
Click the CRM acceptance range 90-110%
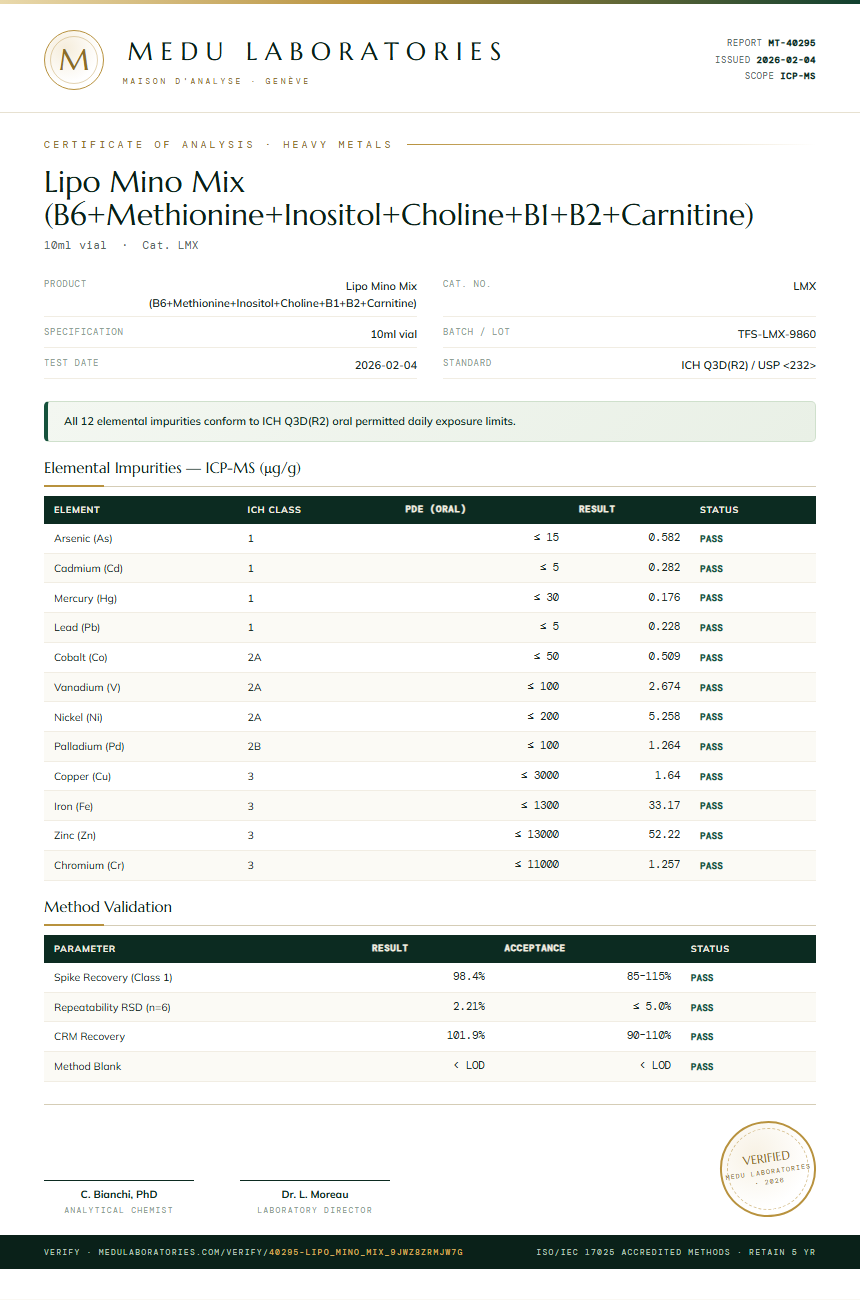[x=649, y=1036]
